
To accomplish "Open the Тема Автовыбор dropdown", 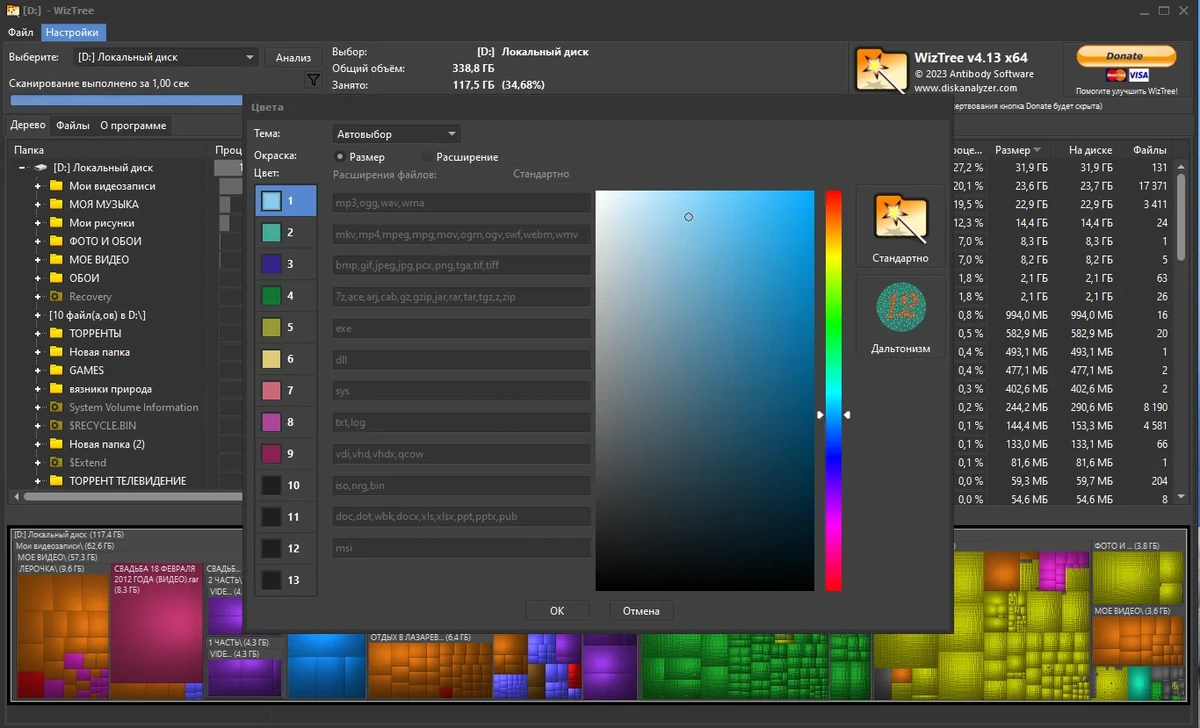I will tap(397, 133).
